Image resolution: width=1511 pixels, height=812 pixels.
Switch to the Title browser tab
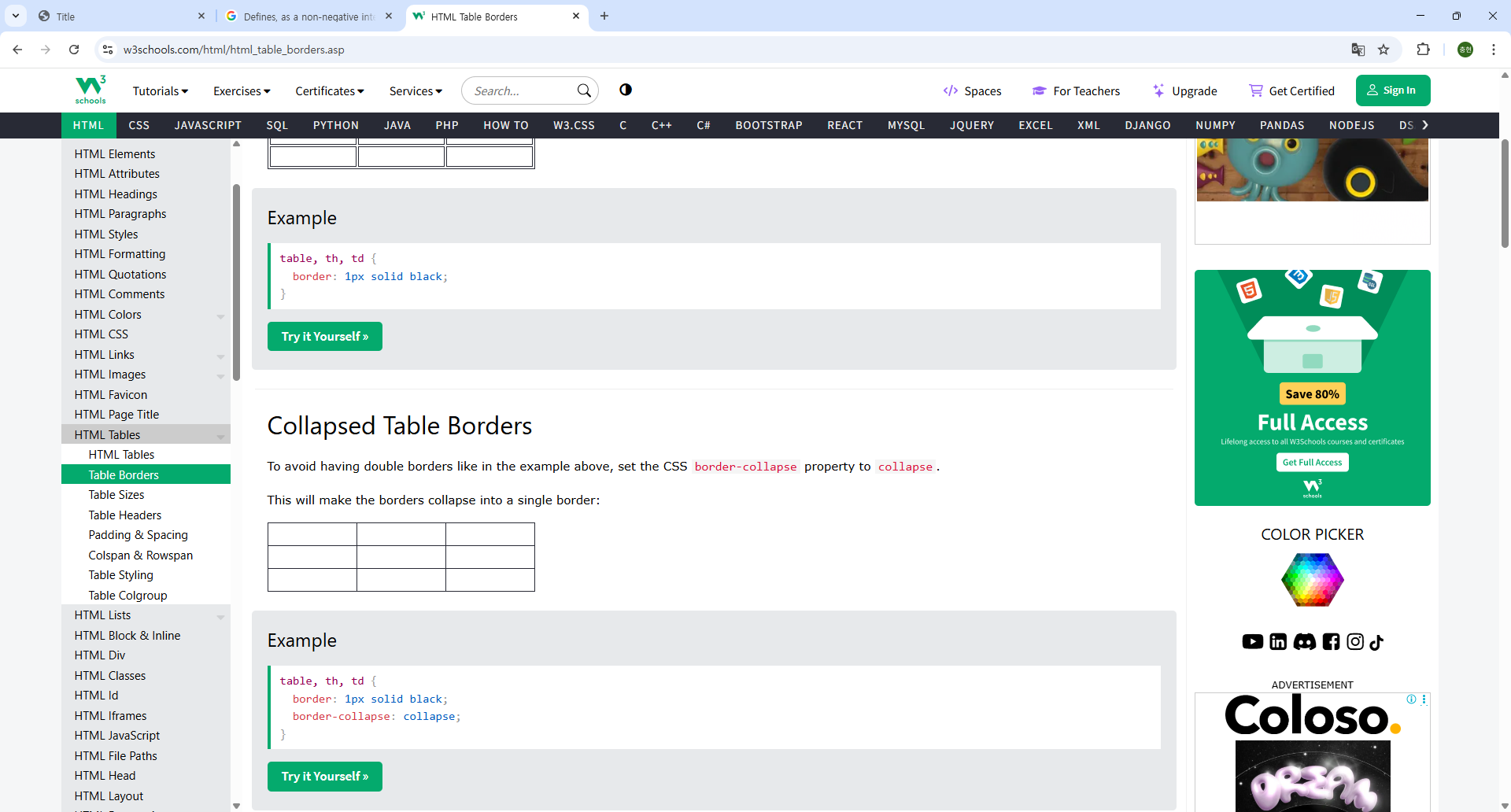coord(122,17)
